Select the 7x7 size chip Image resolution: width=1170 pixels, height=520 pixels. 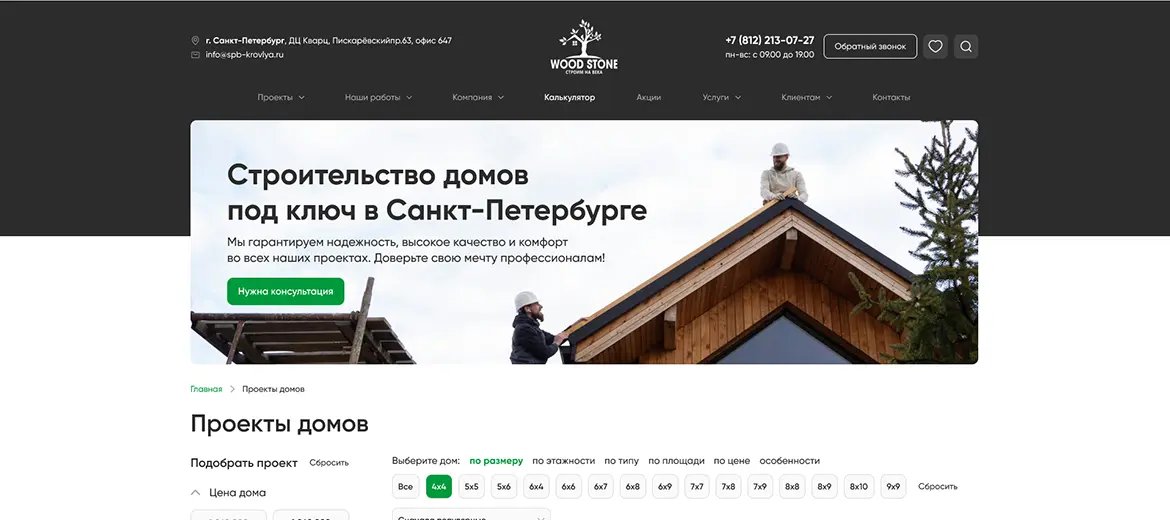(x=697, y=486)
